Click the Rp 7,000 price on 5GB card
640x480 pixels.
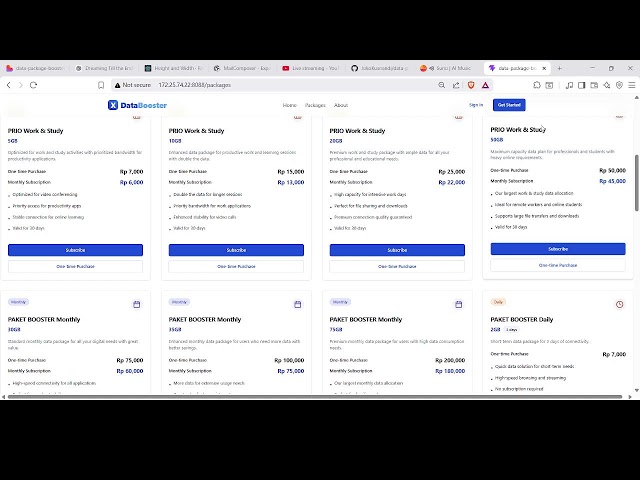click(131, 171)
